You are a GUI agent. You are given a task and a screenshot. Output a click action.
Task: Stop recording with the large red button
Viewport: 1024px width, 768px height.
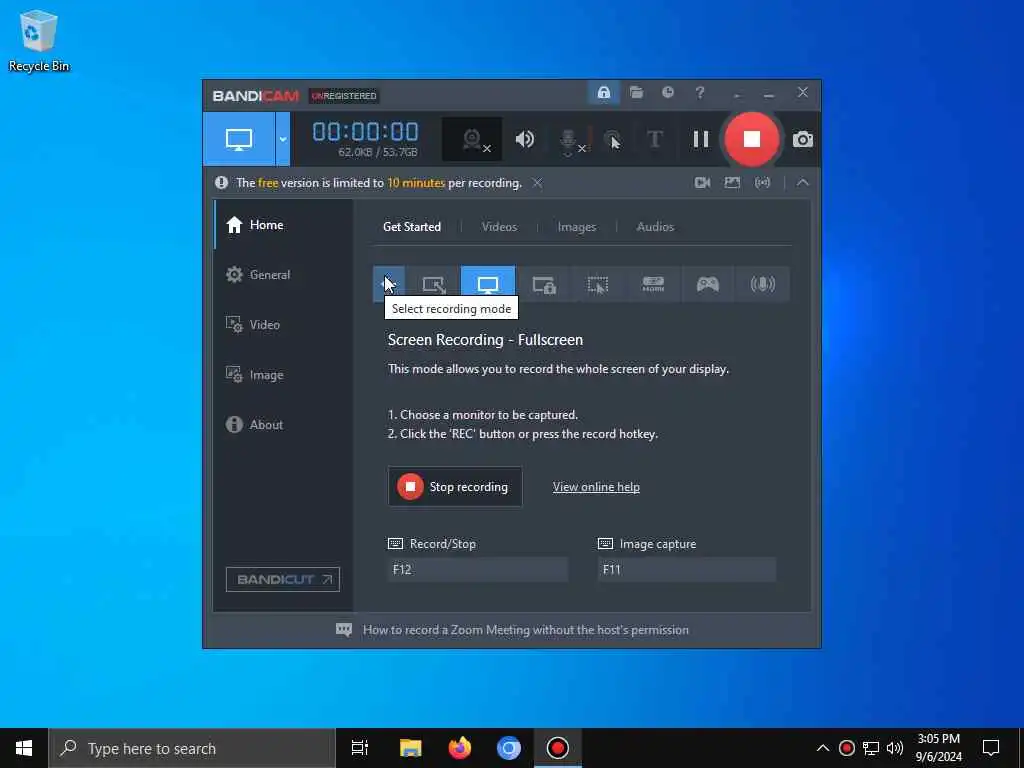(752, 139)
